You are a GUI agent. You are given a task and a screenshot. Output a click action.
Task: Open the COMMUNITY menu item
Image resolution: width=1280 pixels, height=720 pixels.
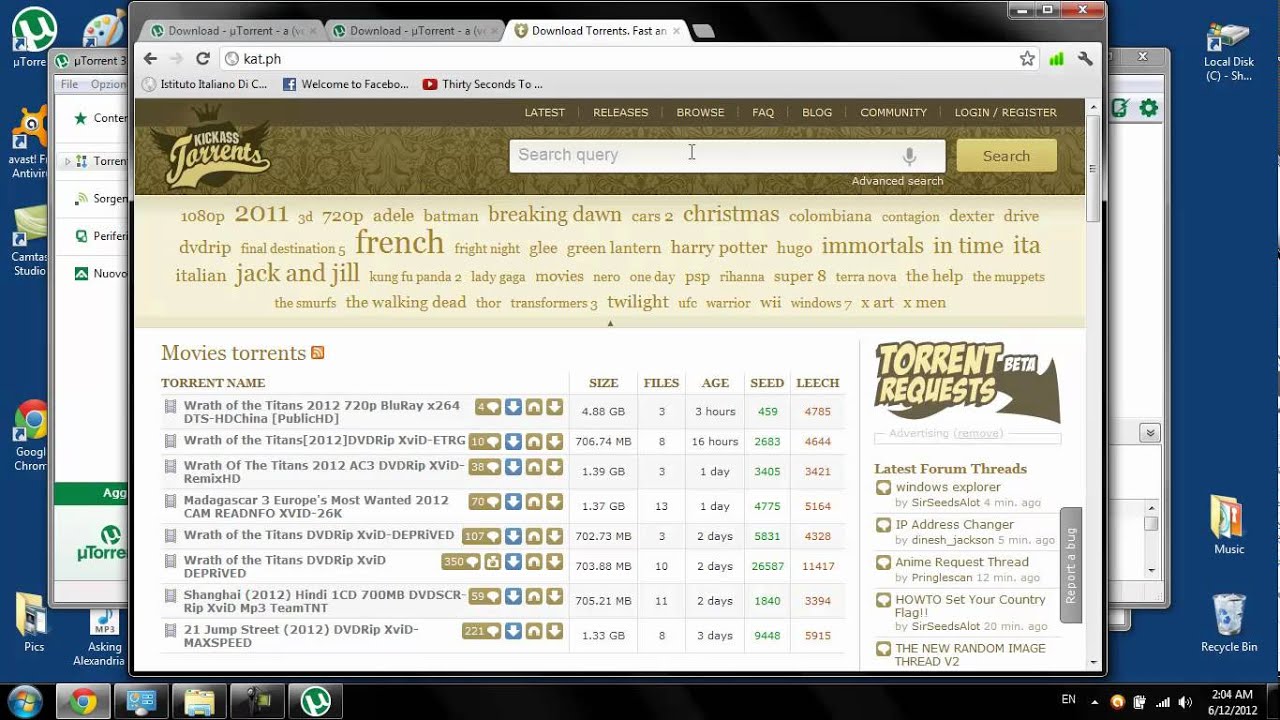pyautogui.click(x=893, y=112)
